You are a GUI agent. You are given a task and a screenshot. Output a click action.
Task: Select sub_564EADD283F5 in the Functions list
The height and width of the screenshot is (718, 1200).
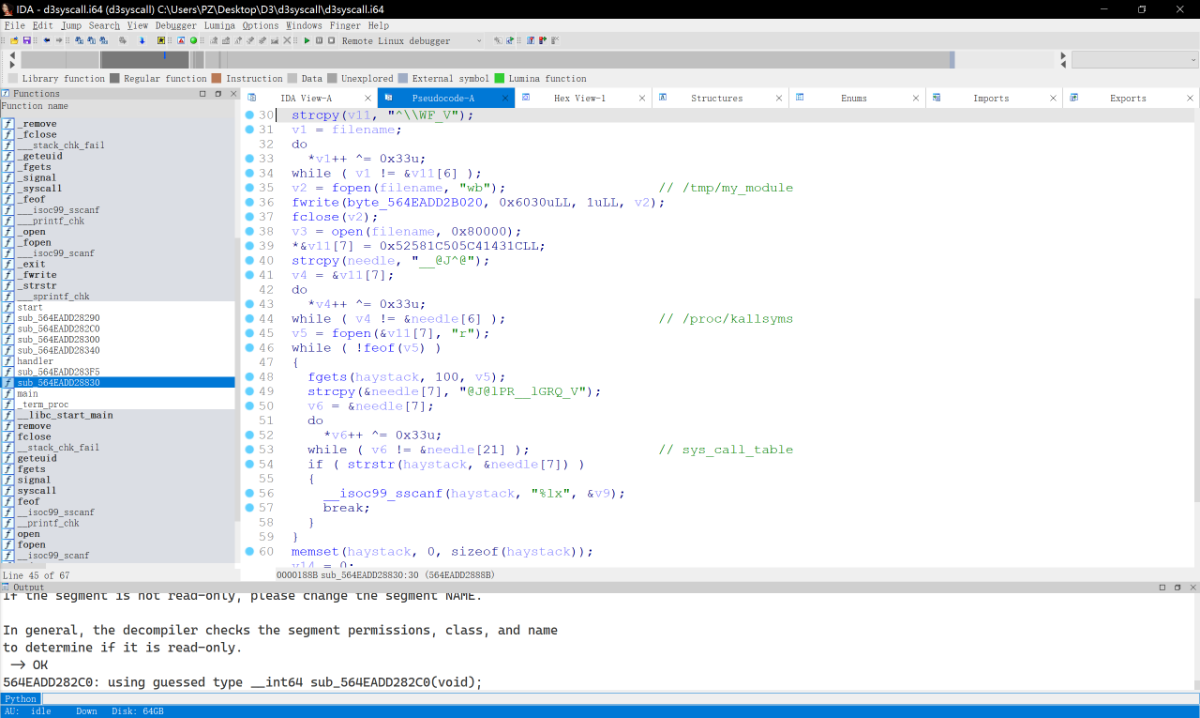pos(118,372)
